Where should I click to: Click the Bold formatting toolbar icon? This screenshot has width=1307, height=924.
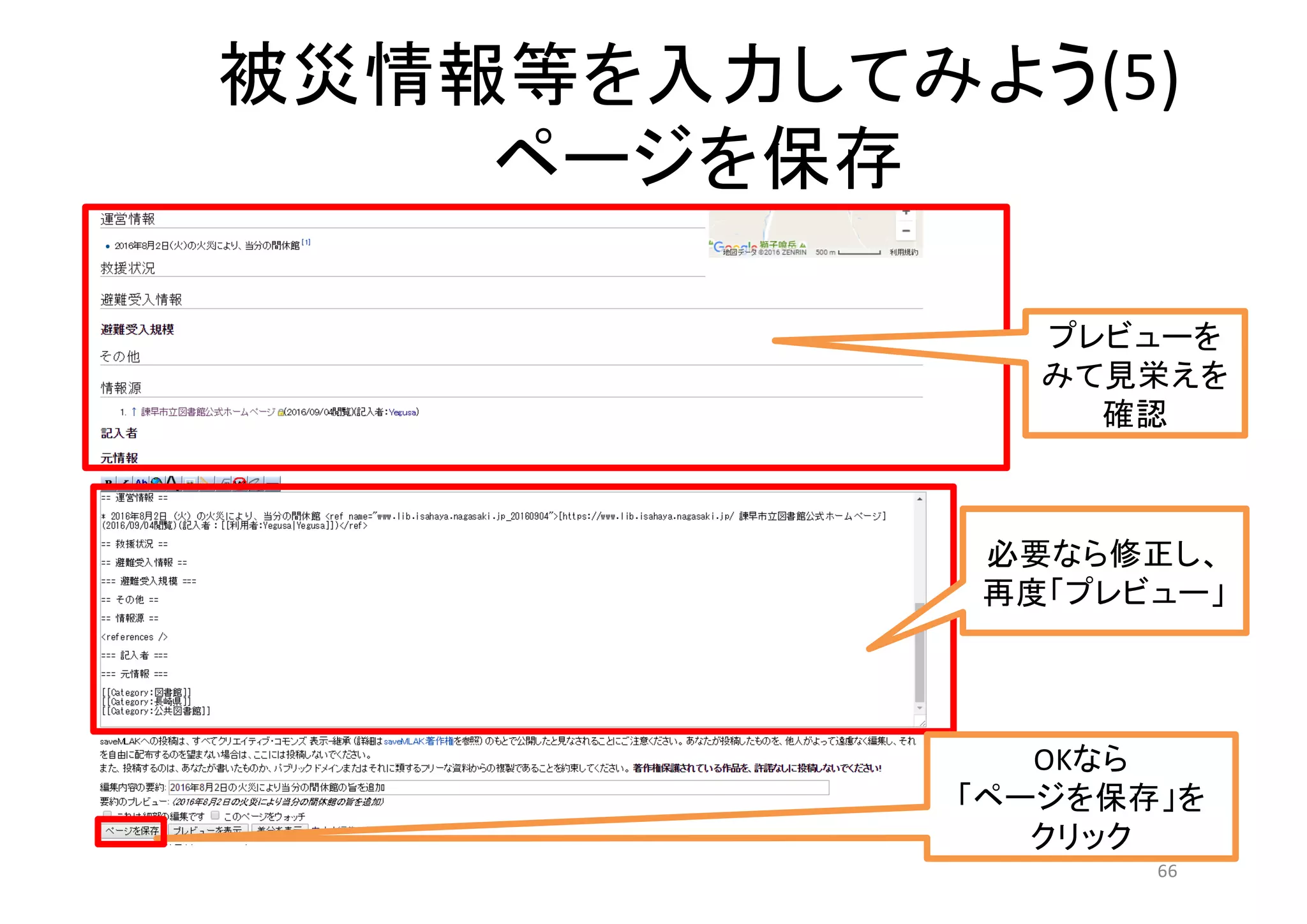(108, 481)
